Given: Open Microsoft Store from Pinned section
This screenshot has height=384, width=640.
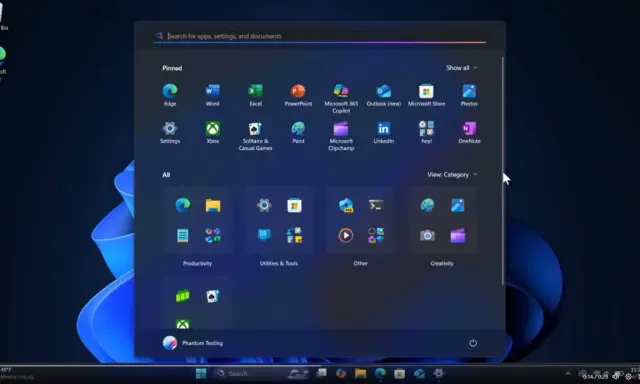Looking at the screenshot, I should [x=427, y=95].
